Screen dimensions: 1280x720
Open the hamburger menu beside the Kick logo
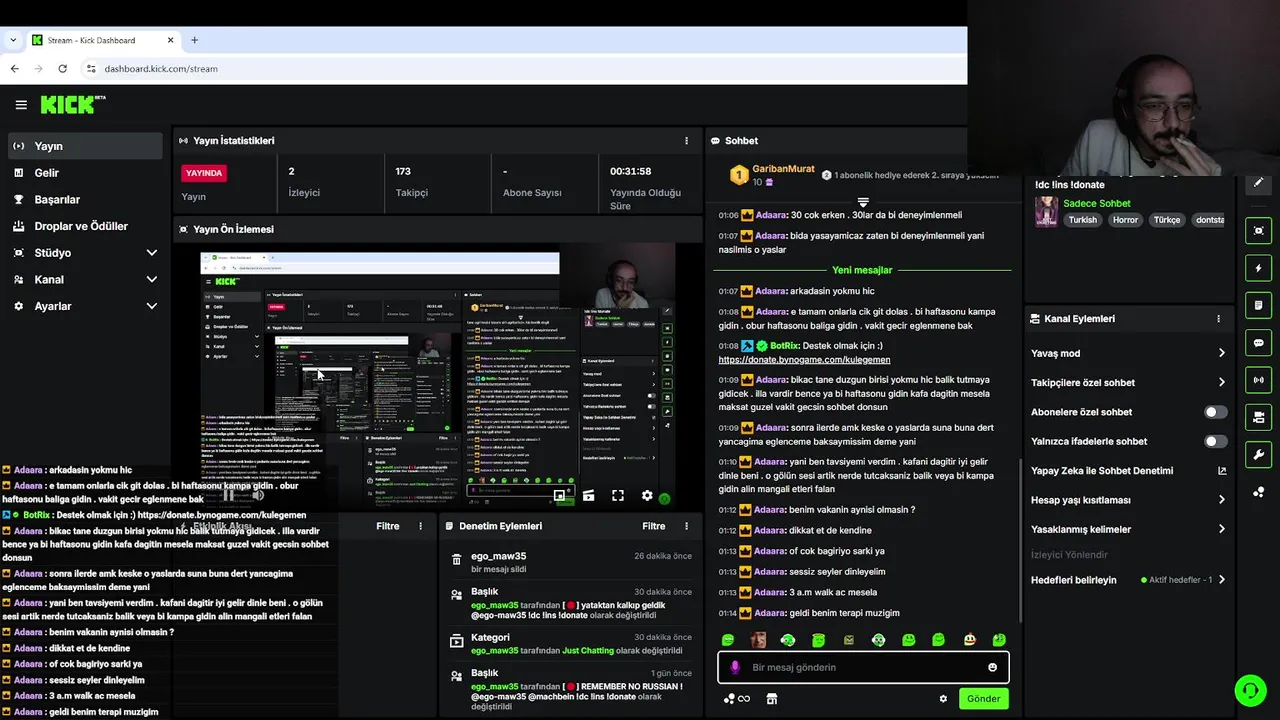click(x=21, y=104)
